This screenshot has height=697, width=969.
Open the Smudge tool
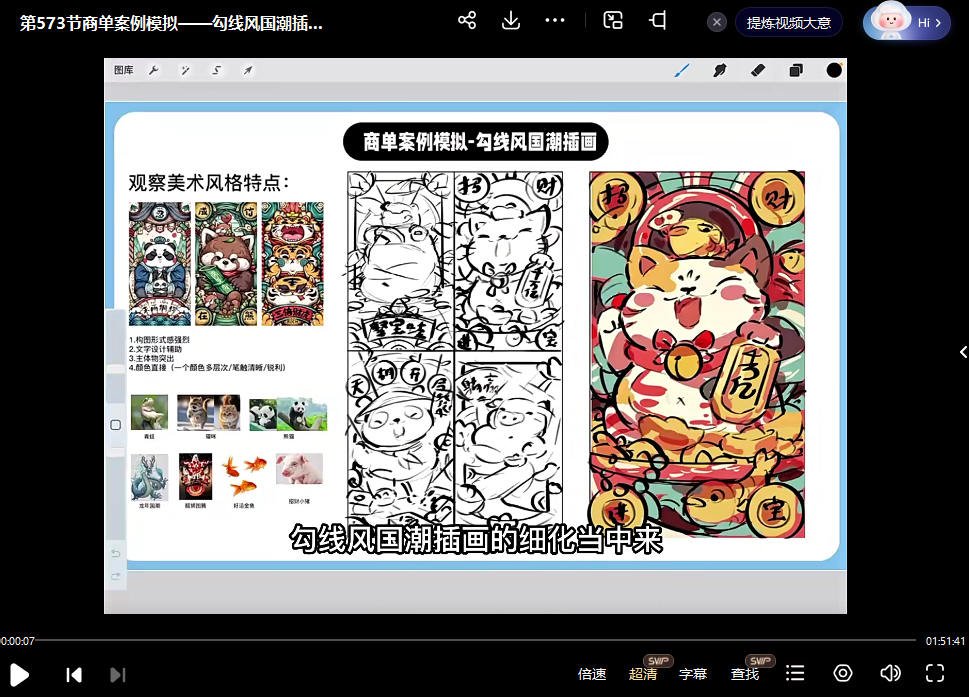pos(720,70)
